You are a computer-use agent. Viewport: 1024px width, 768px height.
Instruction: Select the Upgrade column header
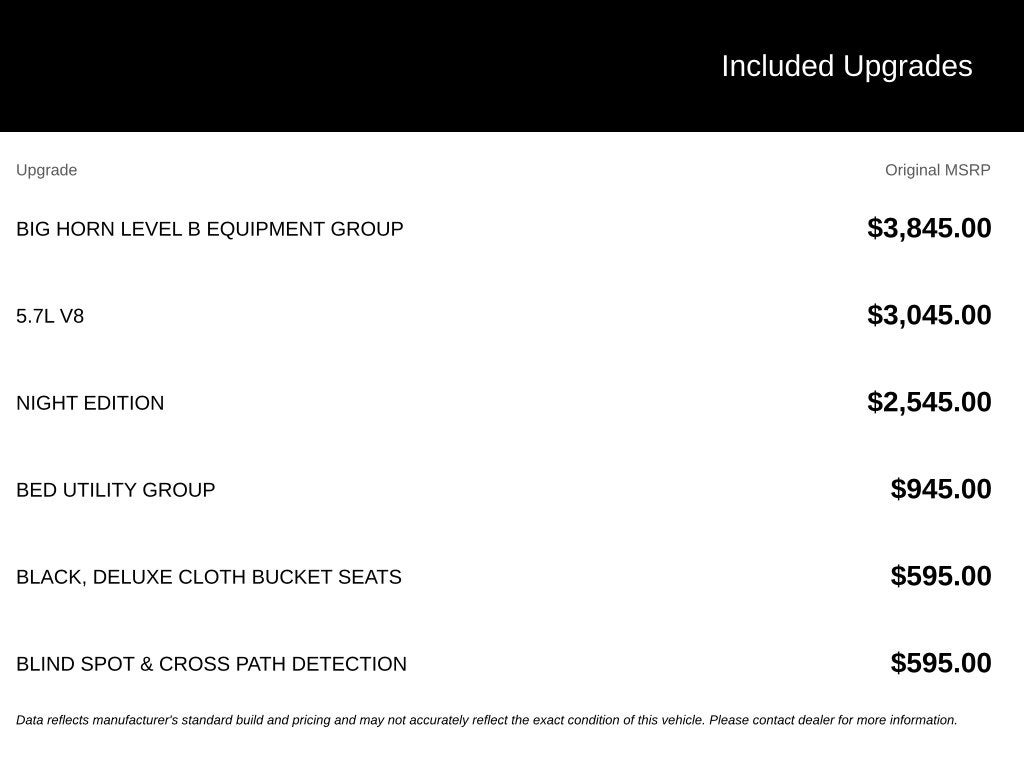[46, 170]
